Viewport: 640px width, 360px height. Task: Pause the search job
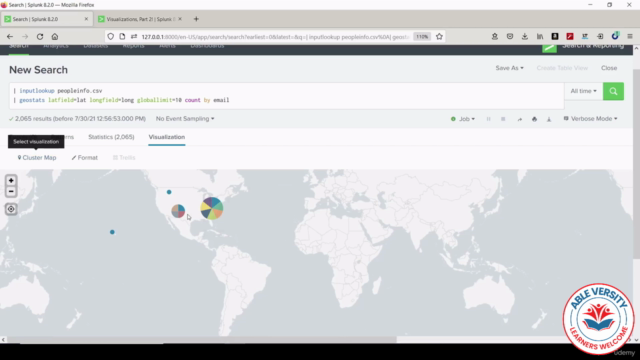tap(488, 119)
